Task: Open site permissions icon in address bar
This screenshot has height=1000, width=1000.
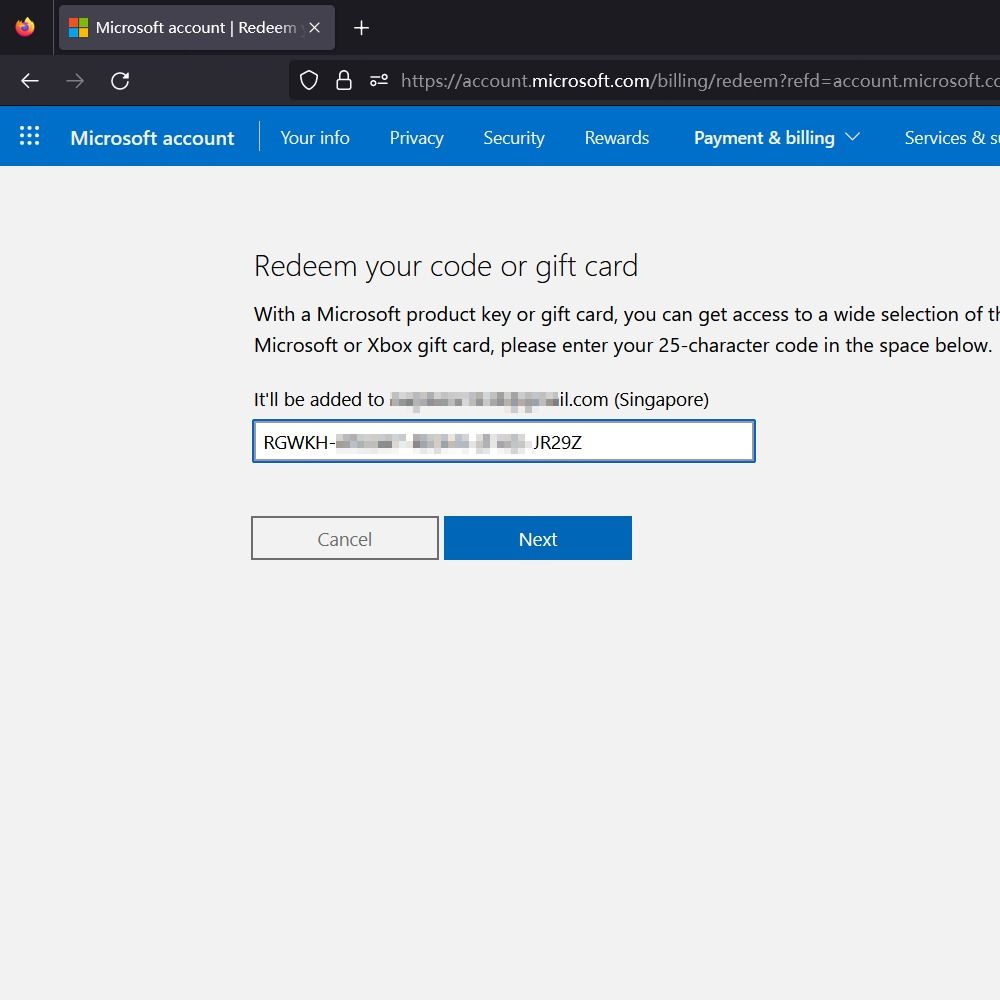Action: [x=379, y=81]
